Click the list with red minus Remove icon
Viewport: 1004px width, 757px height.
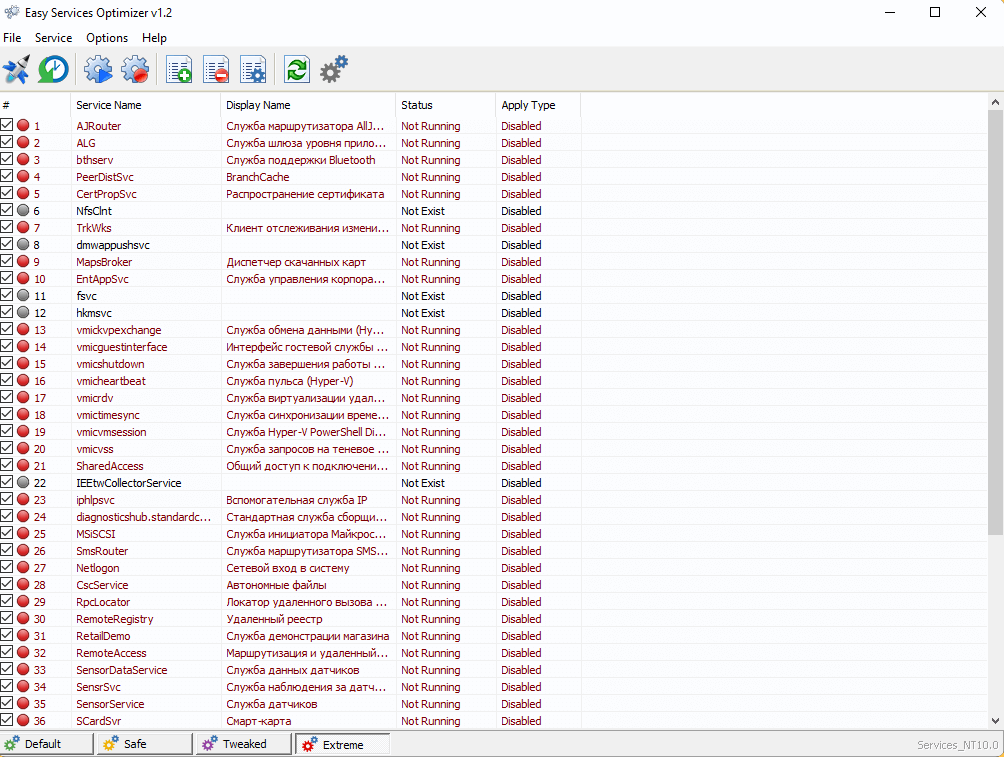pos(216,69)
